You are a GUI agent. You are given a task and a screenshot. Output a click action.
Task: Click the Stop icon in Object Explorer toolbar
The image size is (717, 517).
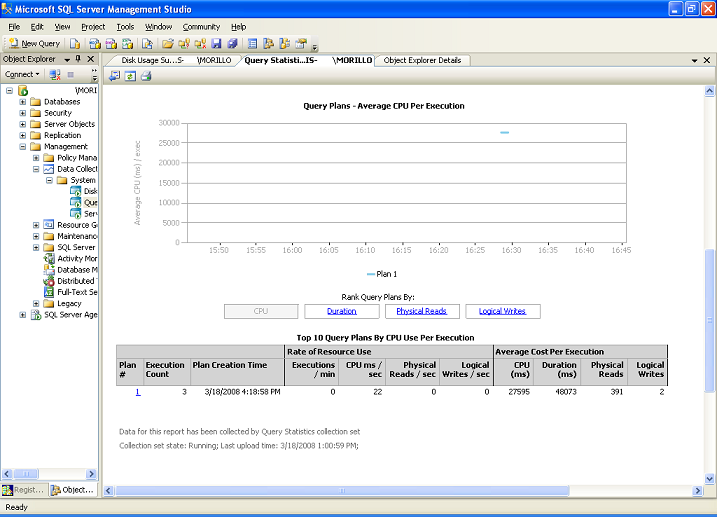pos(70,75)
